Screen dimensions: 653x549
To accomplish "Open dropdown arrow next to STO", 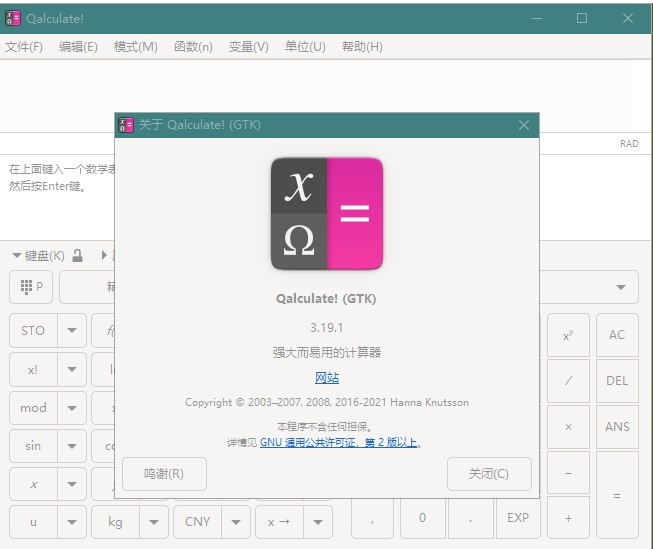I will point(72,331).
